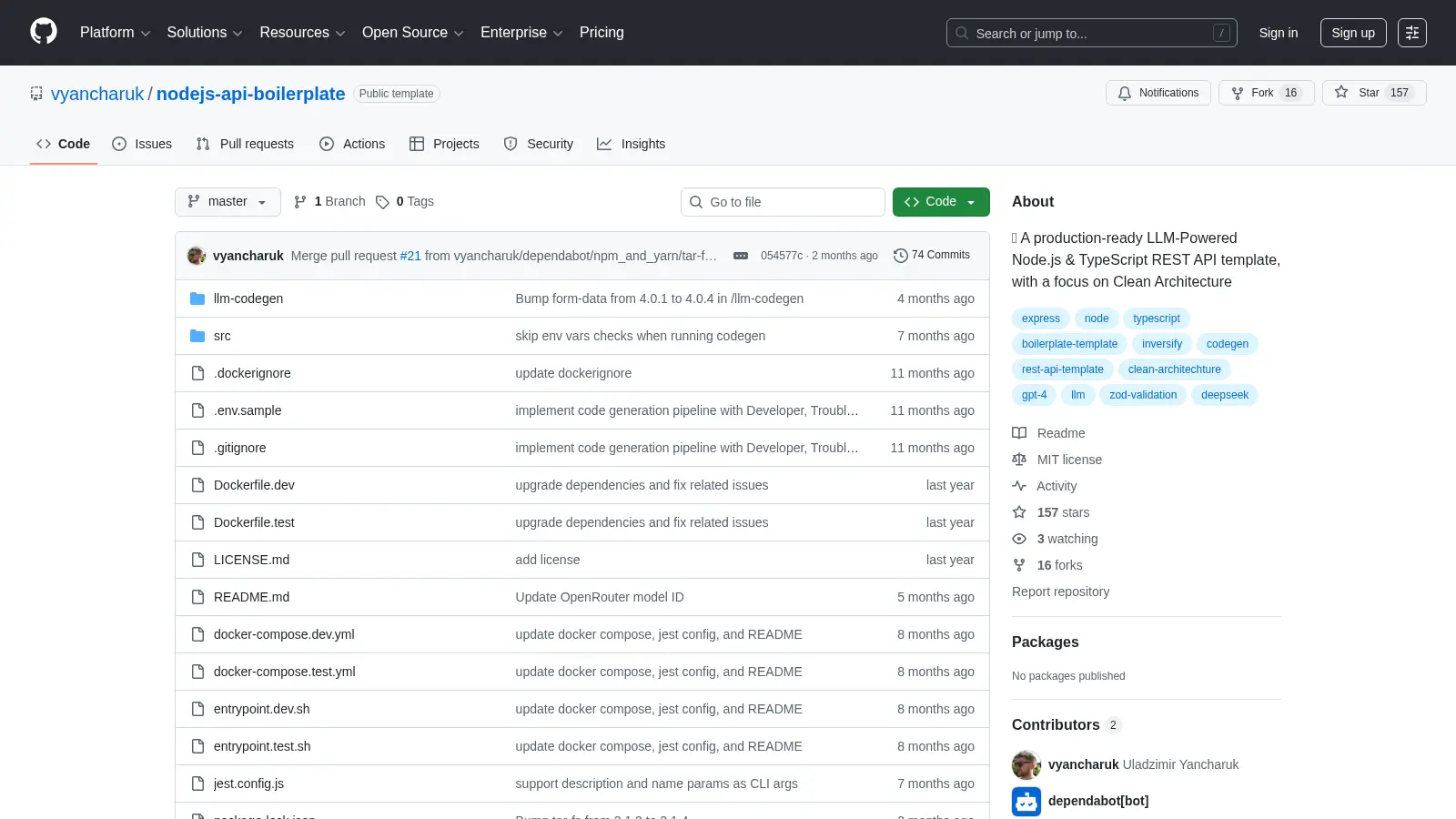Viewport: 1456px width, 819px height.
Task: Click the star icon beside 157 stars
Action: tap(1019, 512)
